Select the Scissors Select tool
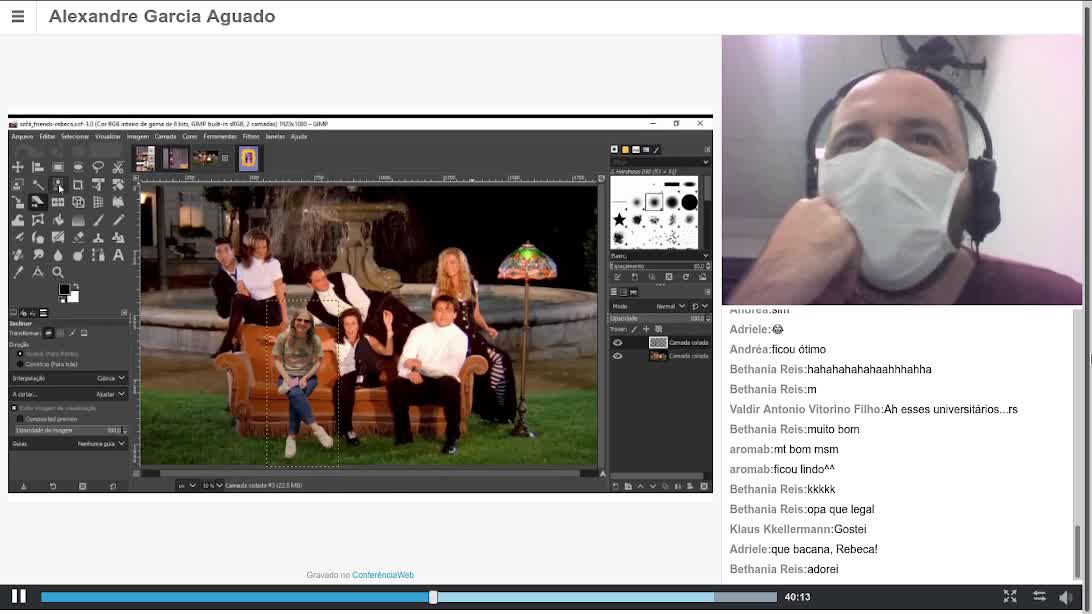This screenshot has height=614, width=1092. (118, 167)
